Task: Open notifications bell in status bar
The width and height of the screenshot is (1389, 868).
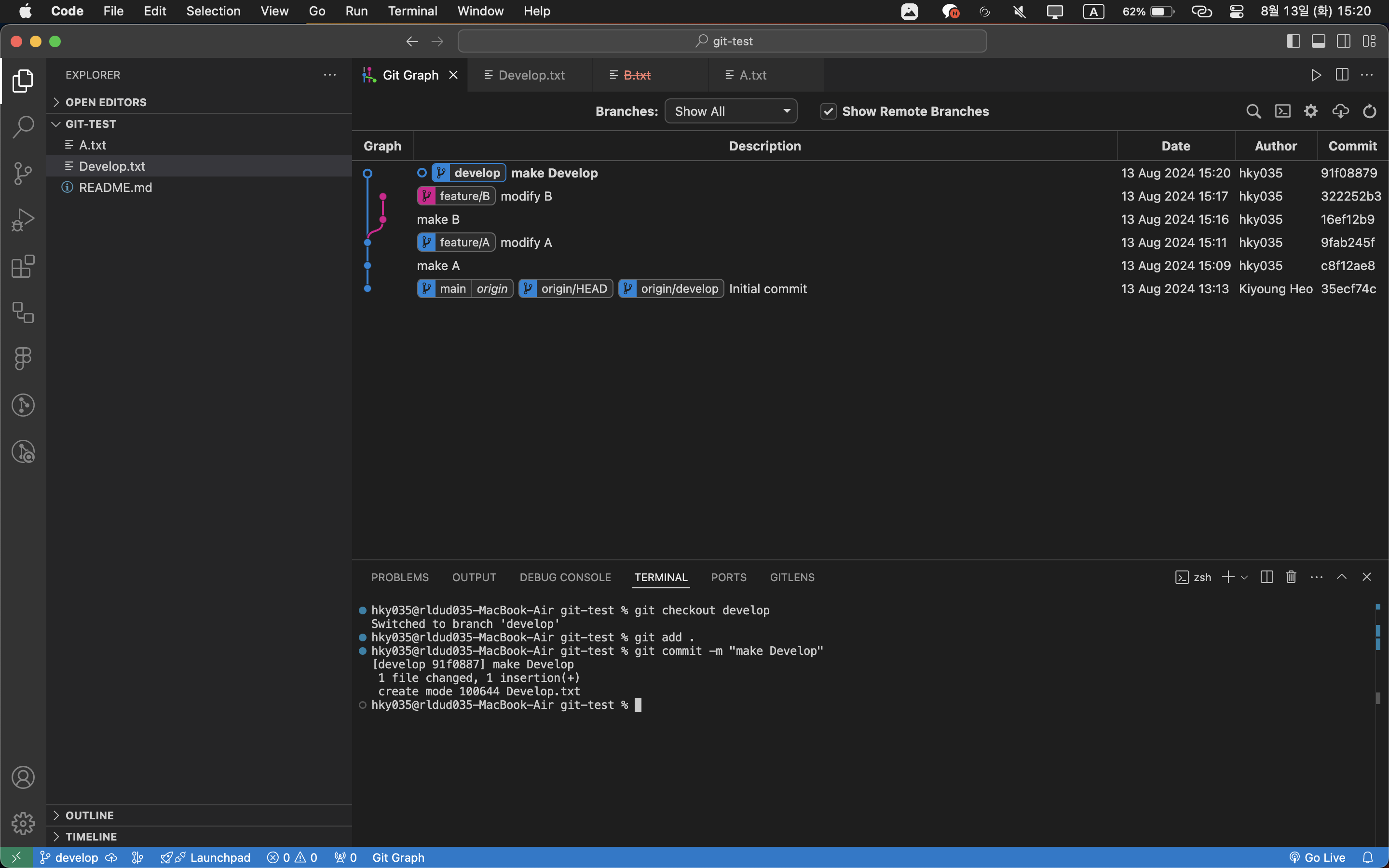Action: [1368, 857]
